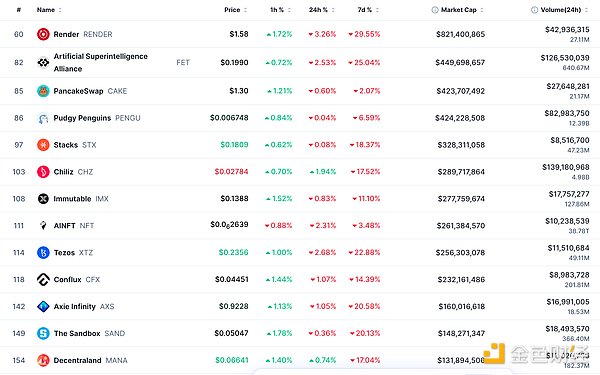Click the Pudgy Penguins logo icon

(43, 118)
